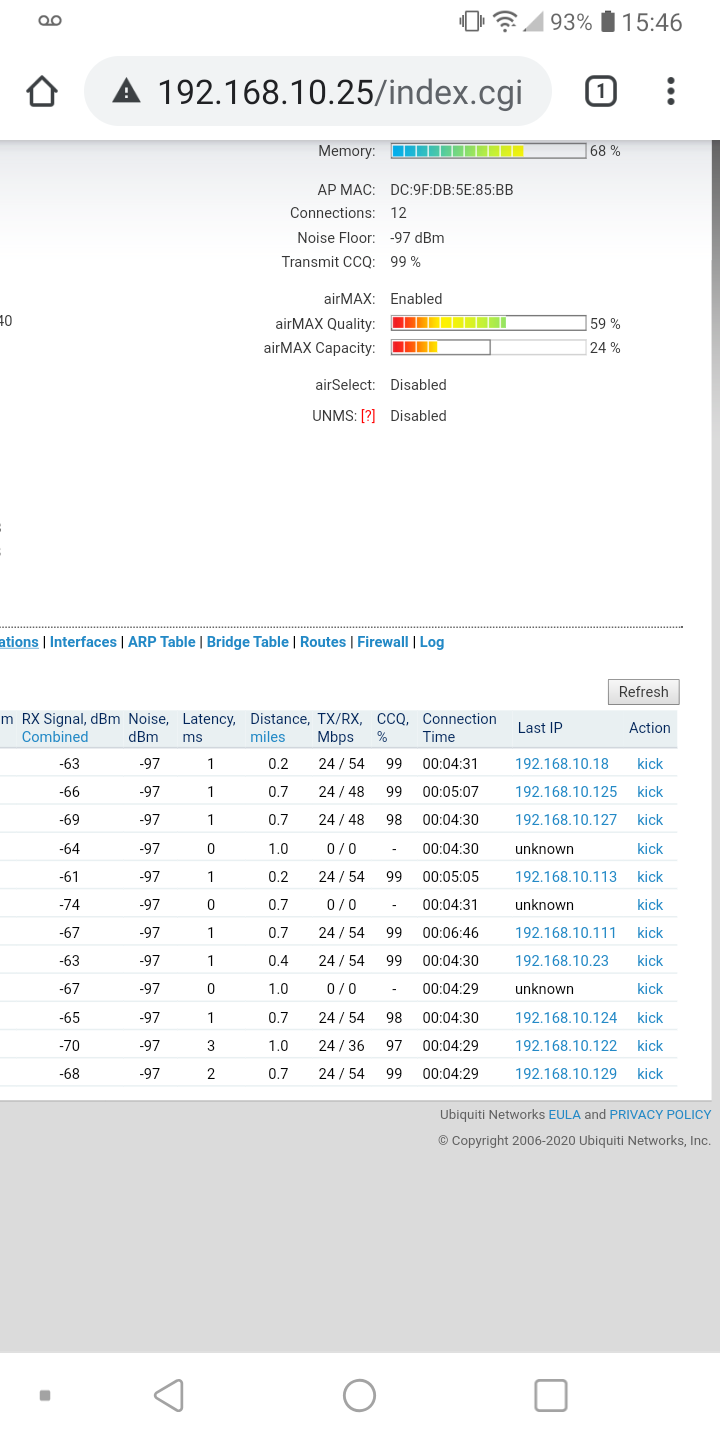Viewport: 720px width, 1440px height.
Task: Tap the Android back navigation button
Action: 169,1395
